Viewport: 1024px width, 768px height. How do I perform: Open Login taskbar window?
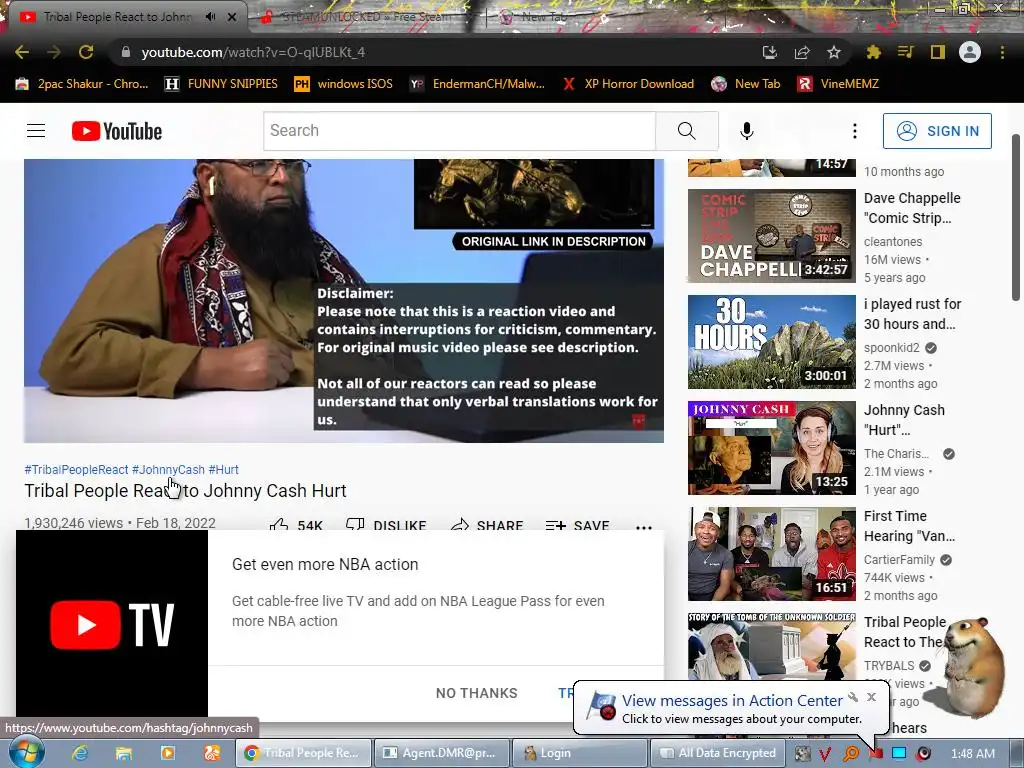click(579, 753)
